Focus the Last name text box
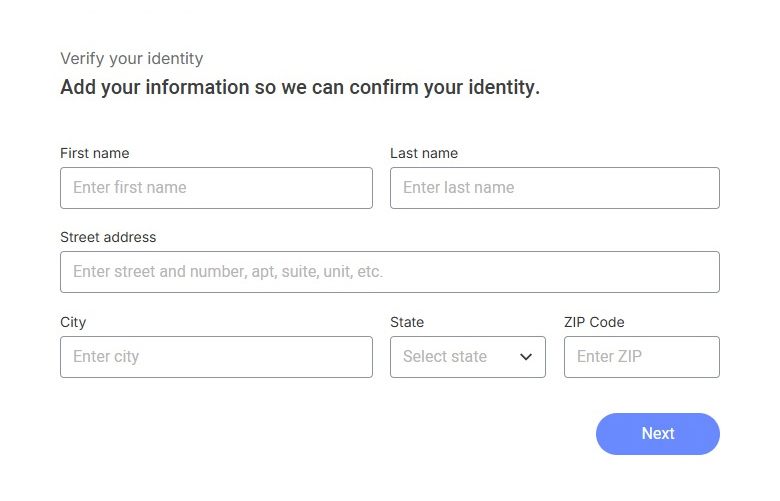780x501 pixels. [554, 188]
